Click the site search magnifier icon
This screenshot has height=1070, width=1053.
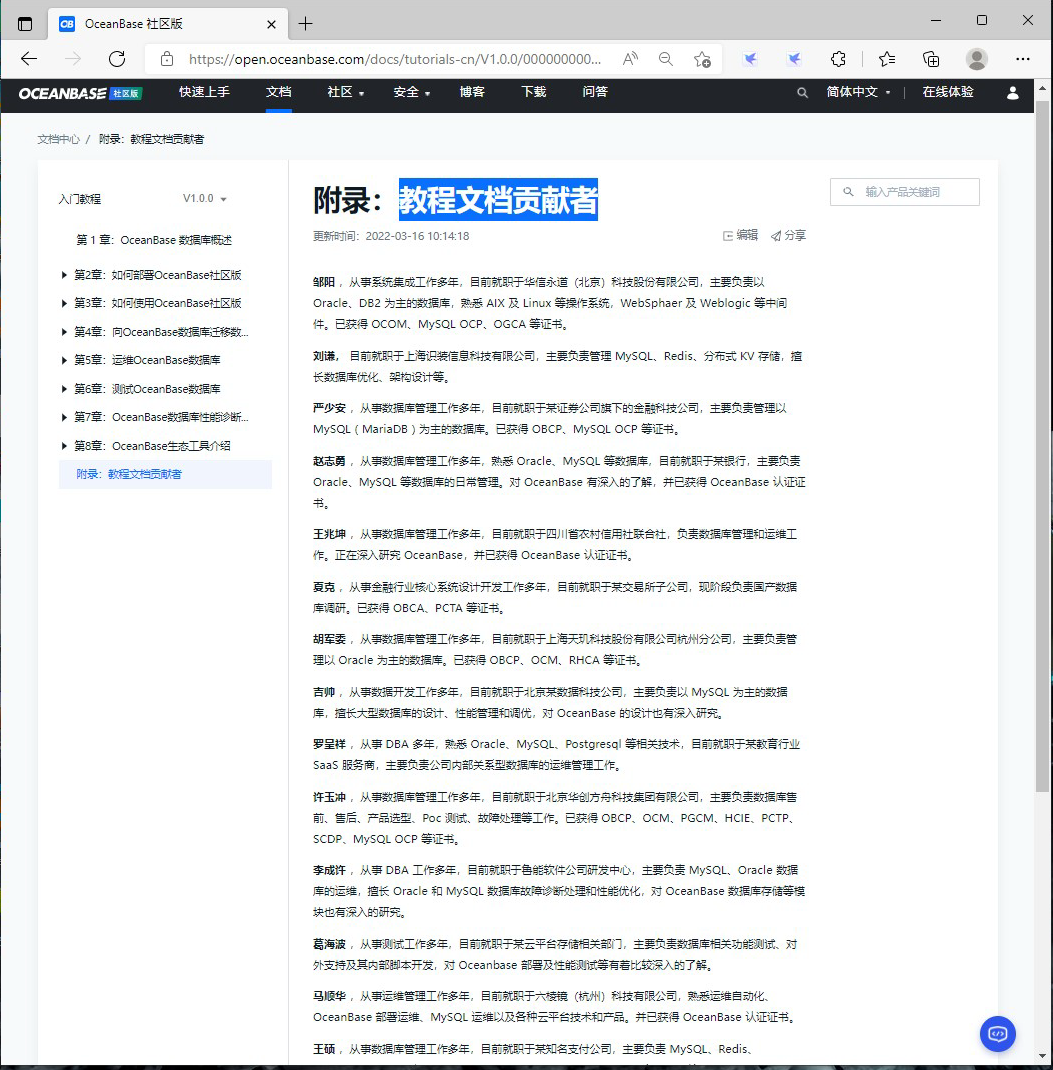[802, 93]
